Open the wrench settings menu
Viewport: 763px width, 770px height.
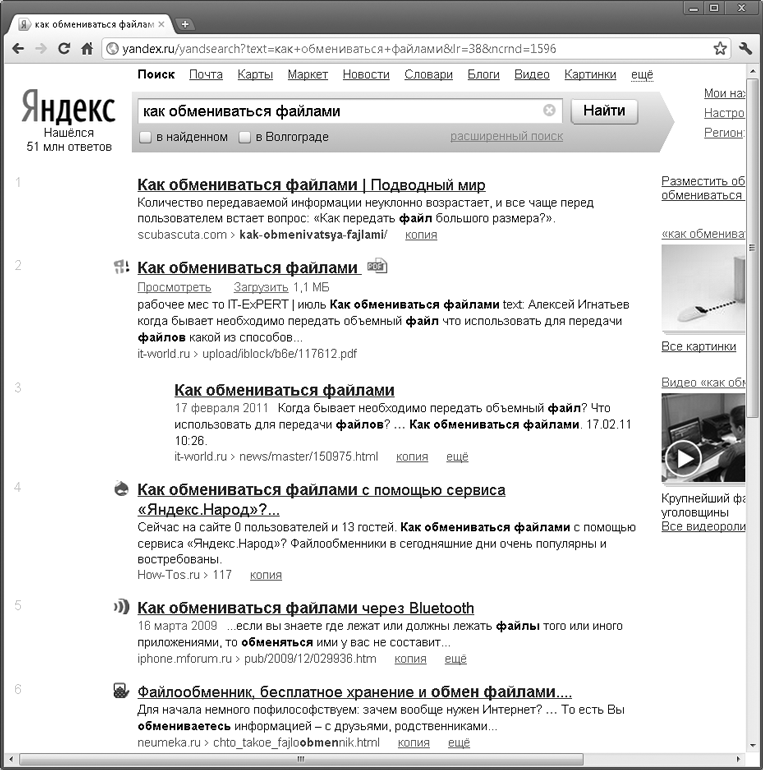pos(745,48)
